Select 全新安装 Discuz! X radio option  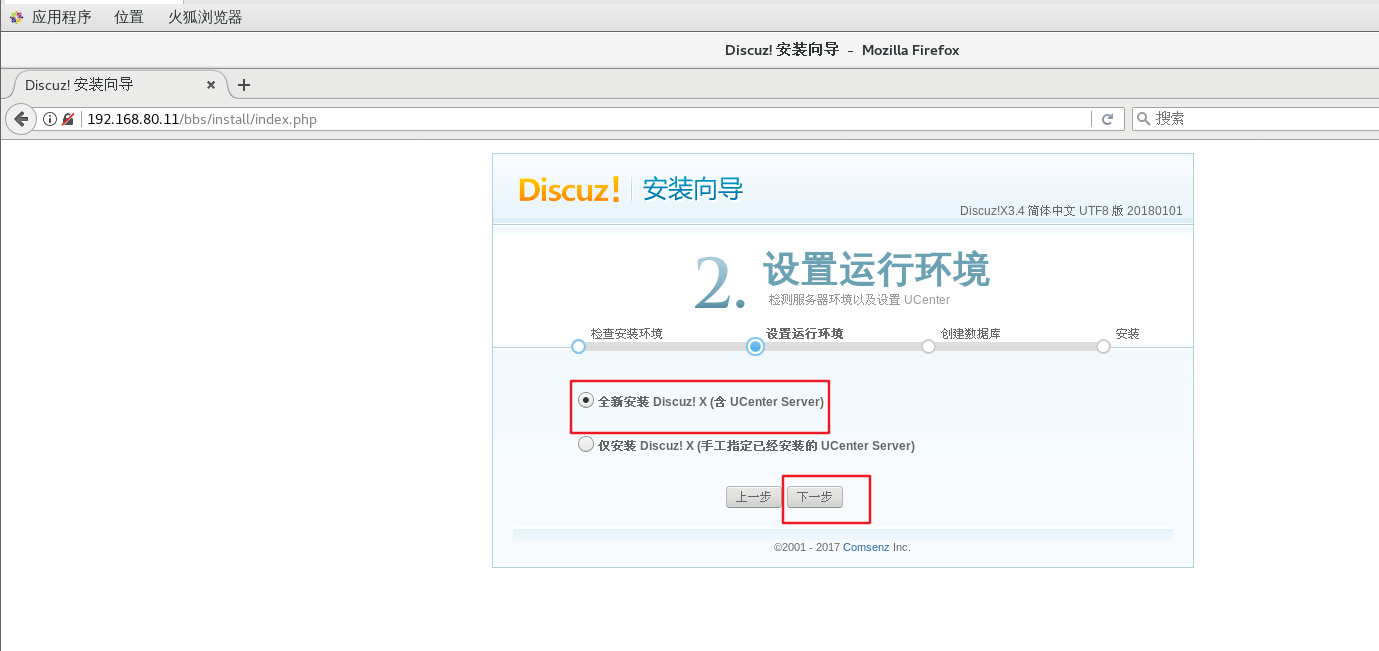click(586, 400)
